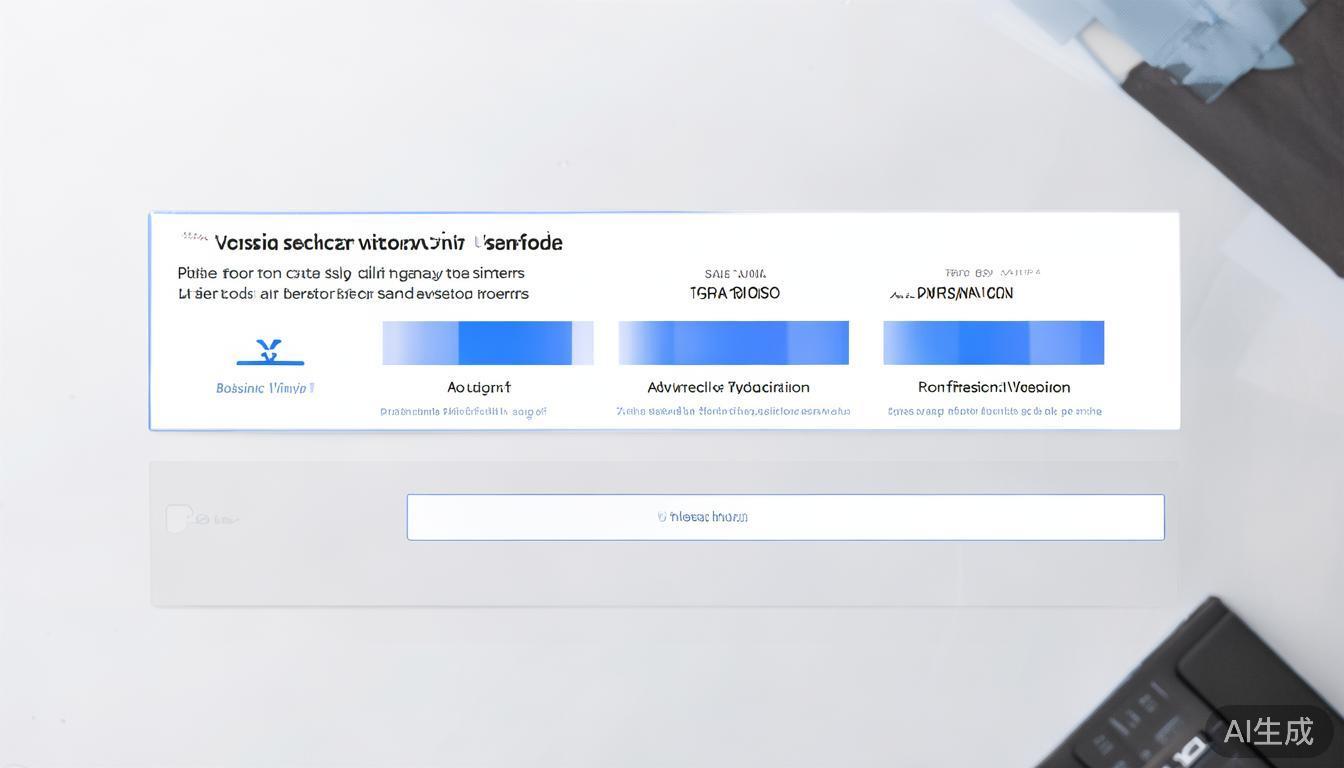Viewport: 1344px width, 768px height.
Task: Tick the faint checkbox in the lower gray panel
Action: (x=177, y=518)
